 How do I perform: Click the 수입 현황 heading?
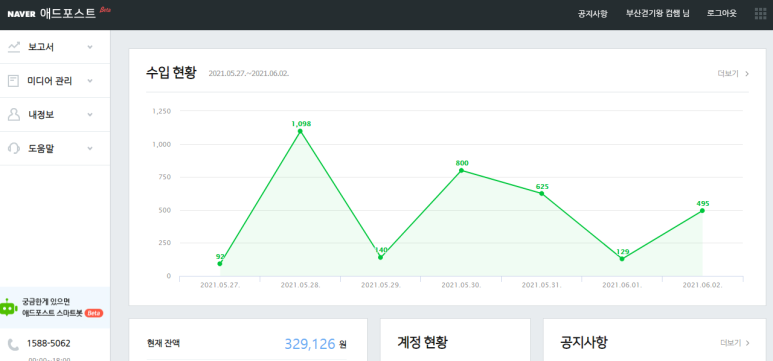click(x=171, y=72)
